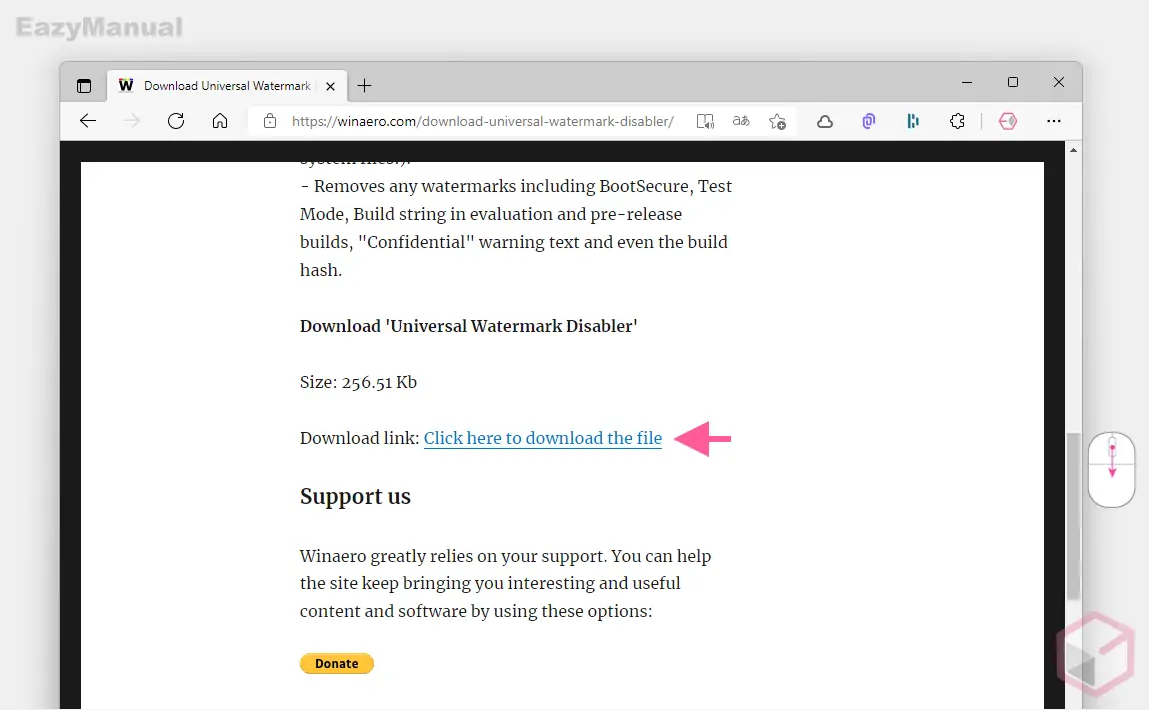This screenshot has width=1149, height=710.
Task: Start Read aloud from address bar
Action: point(705,121)
